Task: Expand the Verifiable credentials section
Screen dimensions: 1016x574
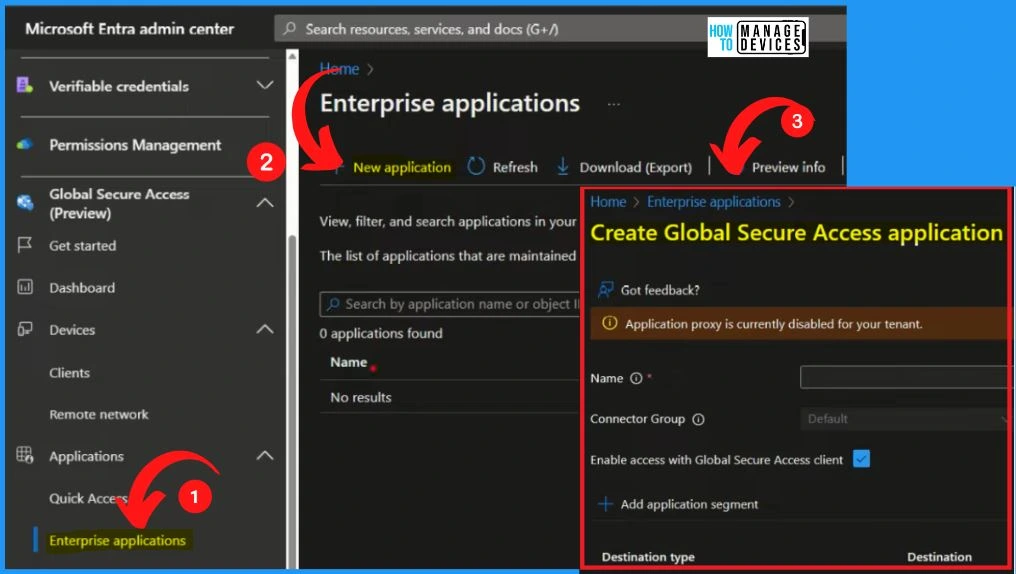Action: [x=264, y=85]
